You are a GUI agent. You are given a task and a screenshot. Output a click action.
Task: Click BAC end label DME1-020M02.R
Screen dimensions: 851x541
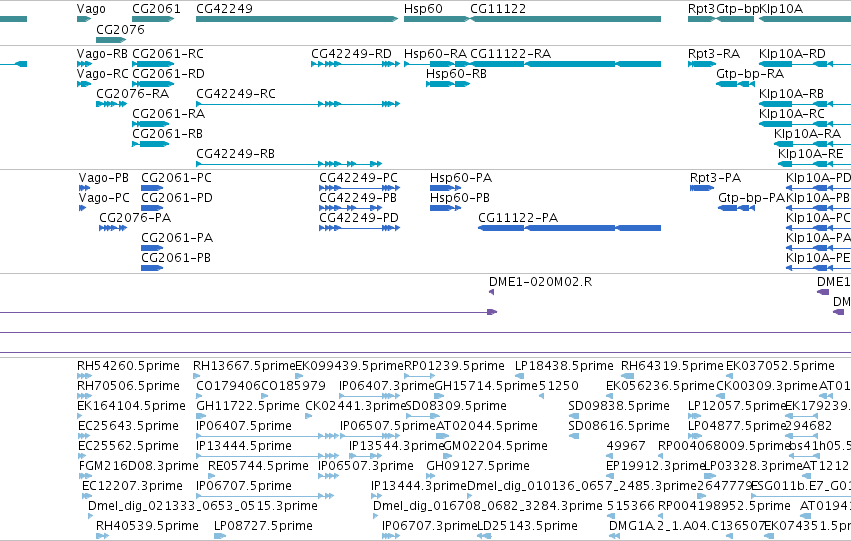click(x=541, y=282)
